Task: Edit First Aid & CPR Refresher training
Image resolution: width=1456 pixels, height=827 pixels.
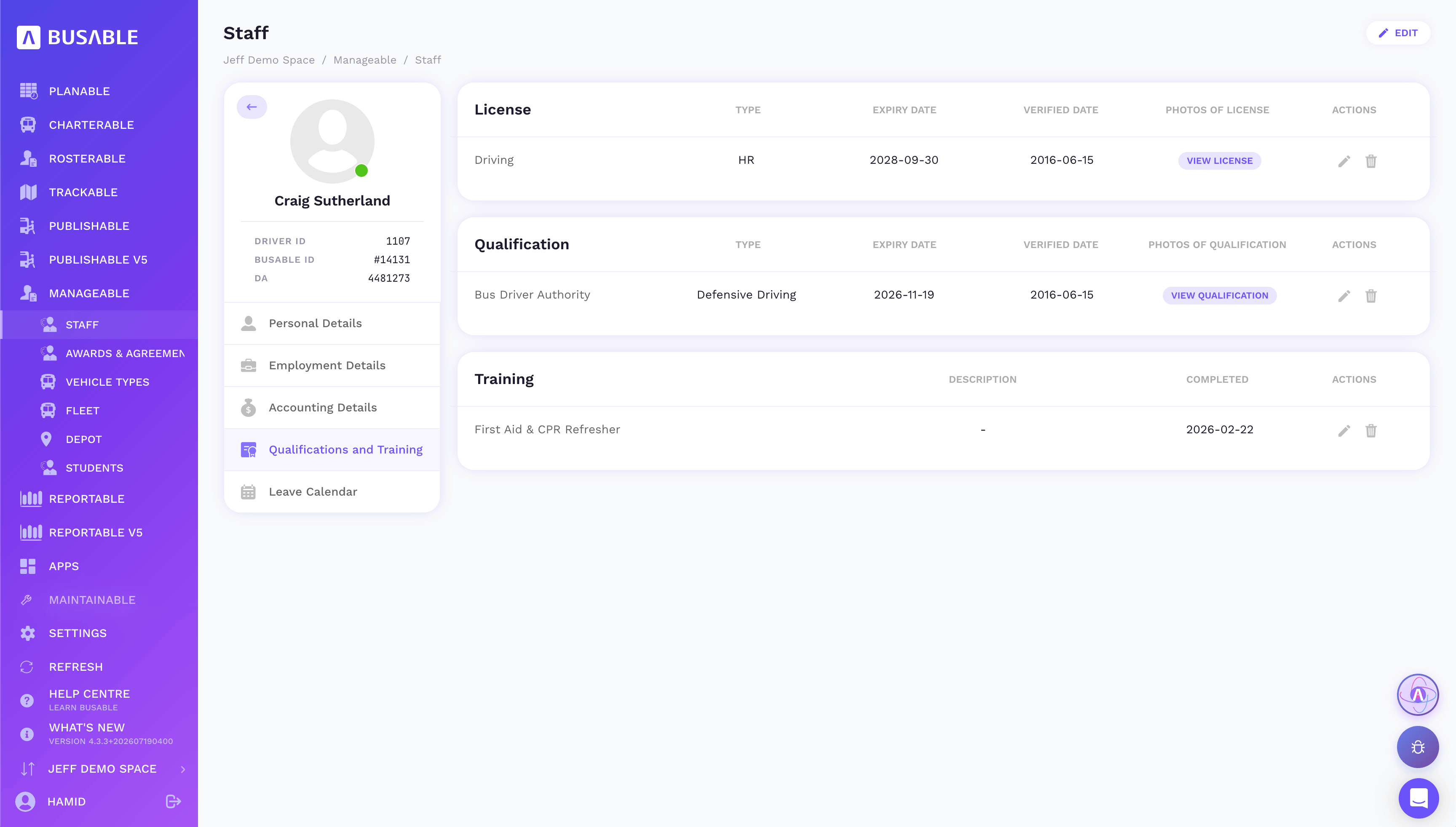Action: (x=1344, y=430)
